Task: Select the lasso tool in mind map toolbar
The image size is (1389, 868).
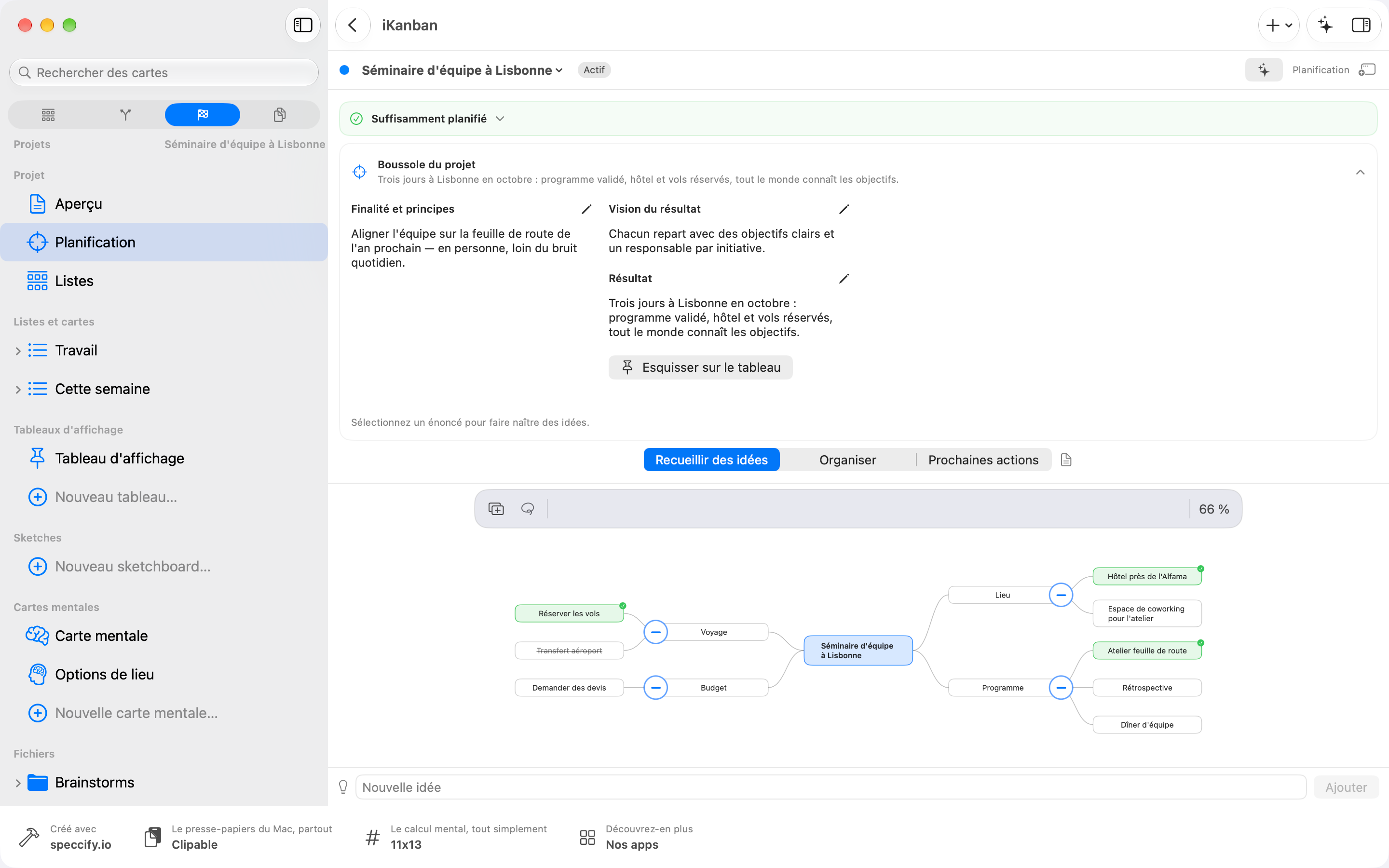Action: coord(528,509)
